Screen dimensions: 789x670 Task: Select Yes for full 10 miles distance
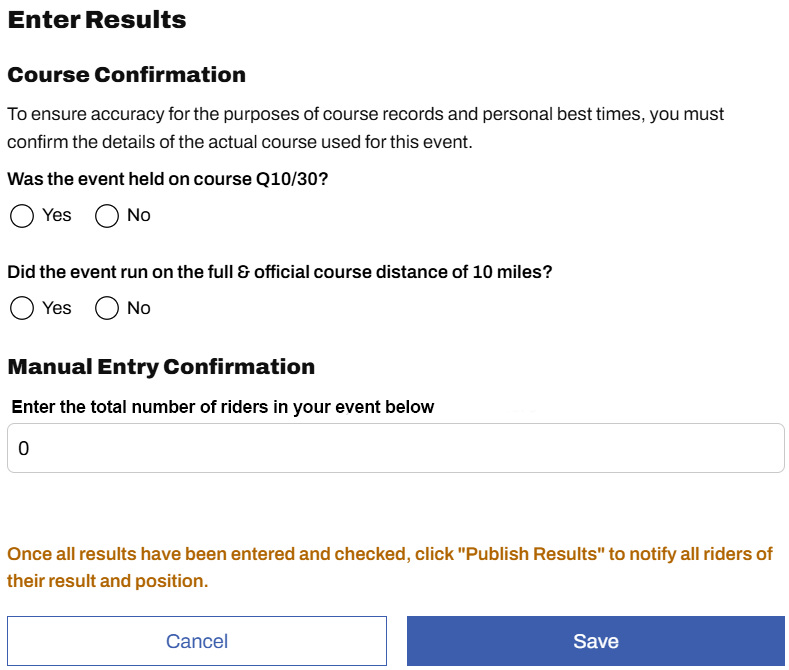click(22, 309)
